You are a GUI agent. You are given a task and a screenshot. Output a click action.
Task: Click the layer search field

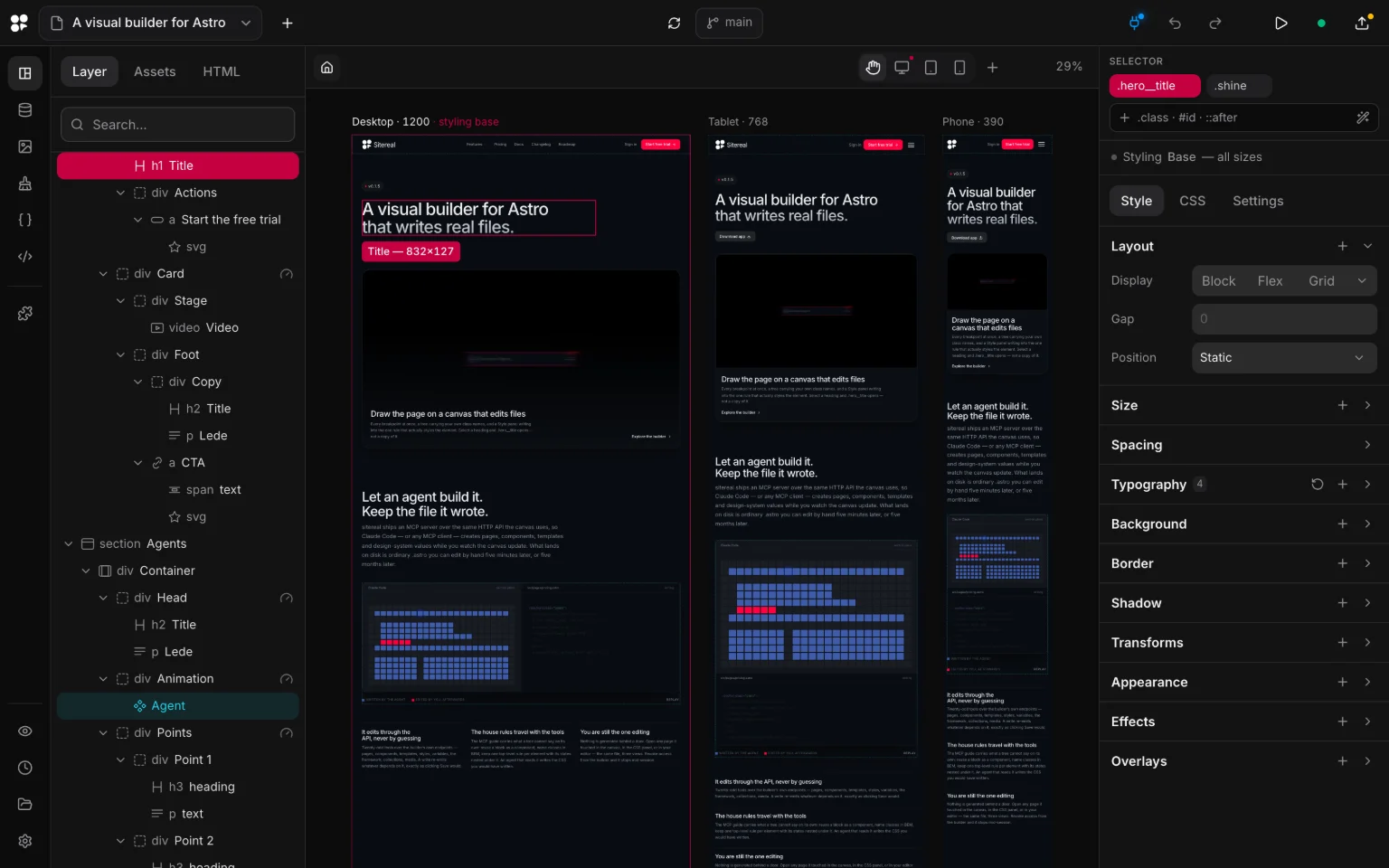point(178,125)
